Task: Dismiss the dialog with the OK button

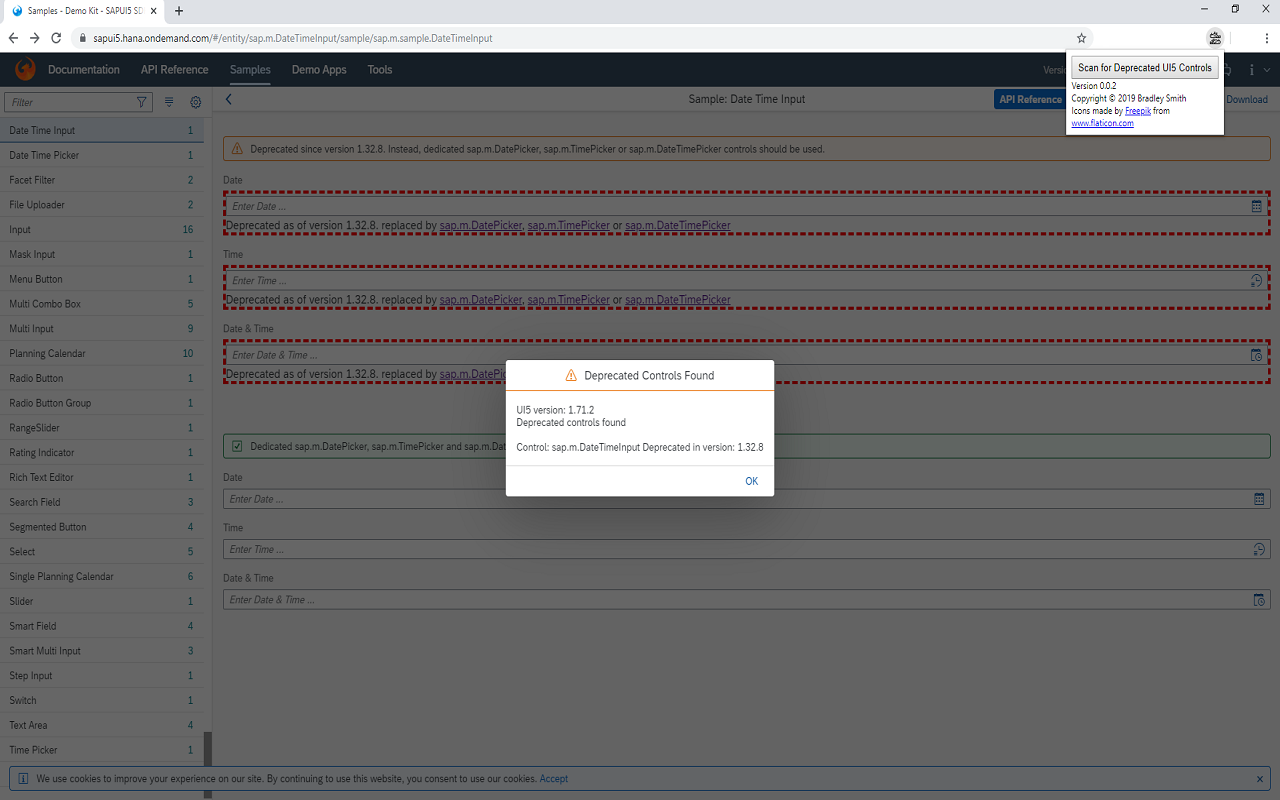Action: pyautogui.click(x=751, y=481)
